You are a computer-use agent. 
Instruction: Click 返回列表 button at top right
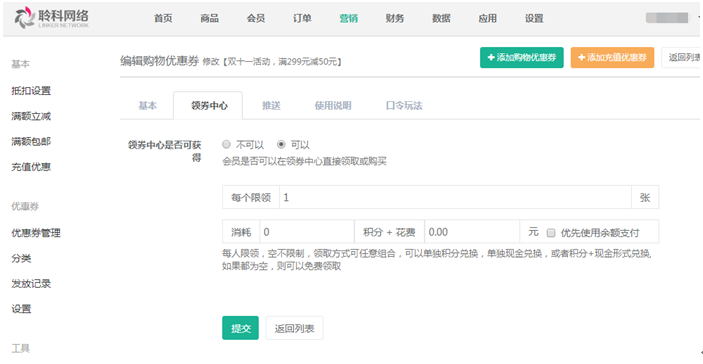coord(682,57)
